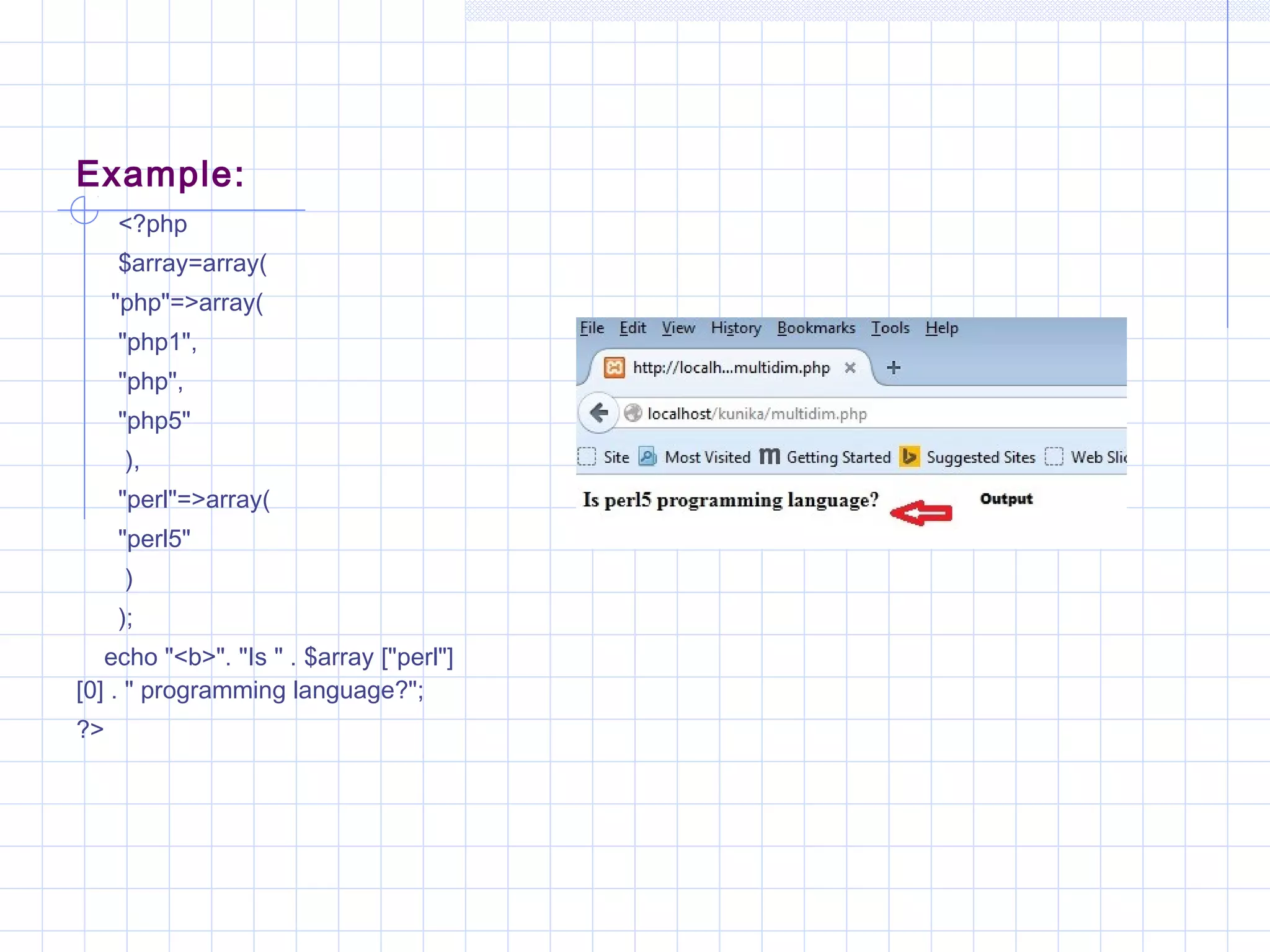Open a new tab with plus button
1270x952 pixels.
pos(894,368)
